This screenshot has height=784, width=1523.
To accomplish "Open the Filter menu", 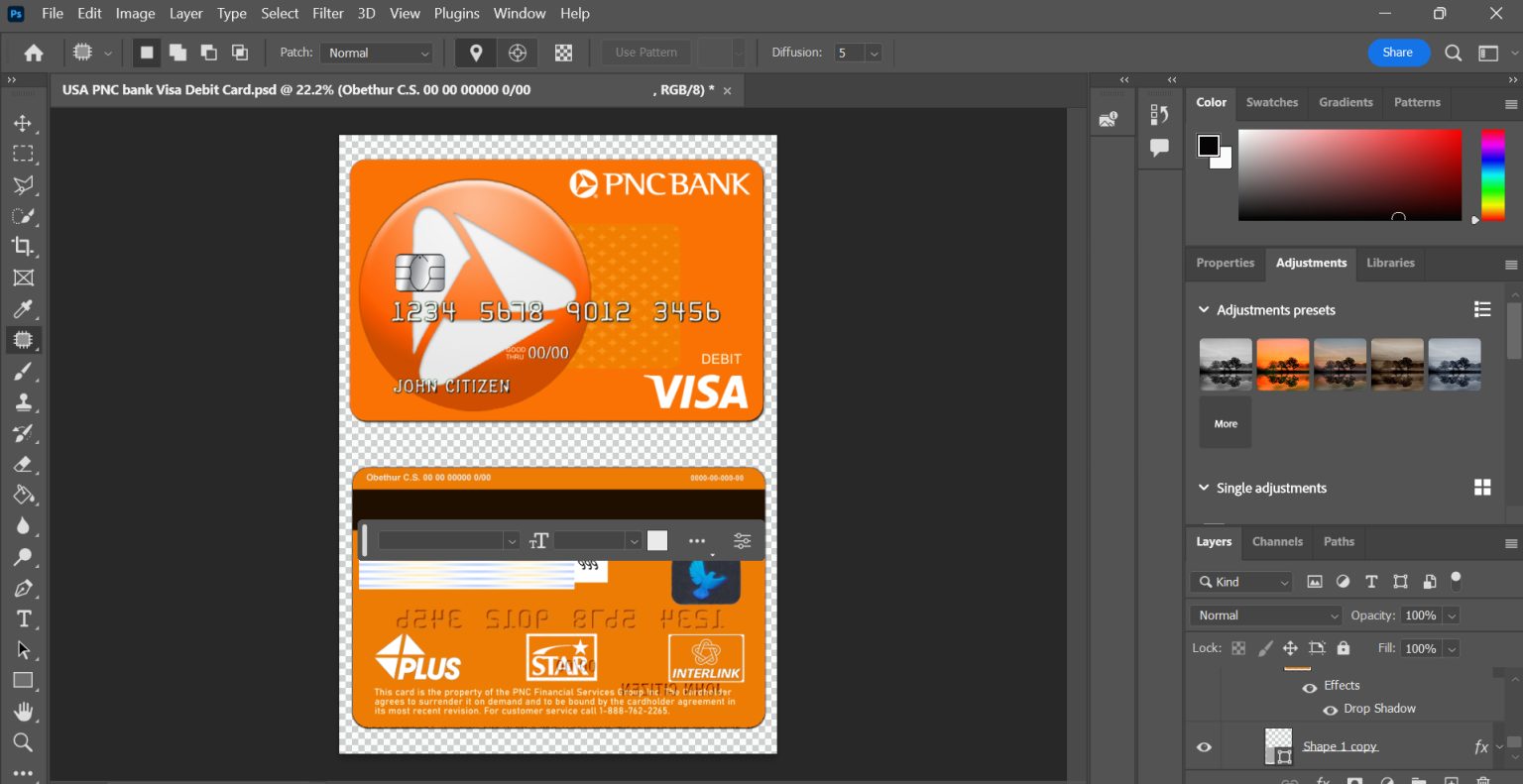I will pyautogui.click(x=328, y=13).
